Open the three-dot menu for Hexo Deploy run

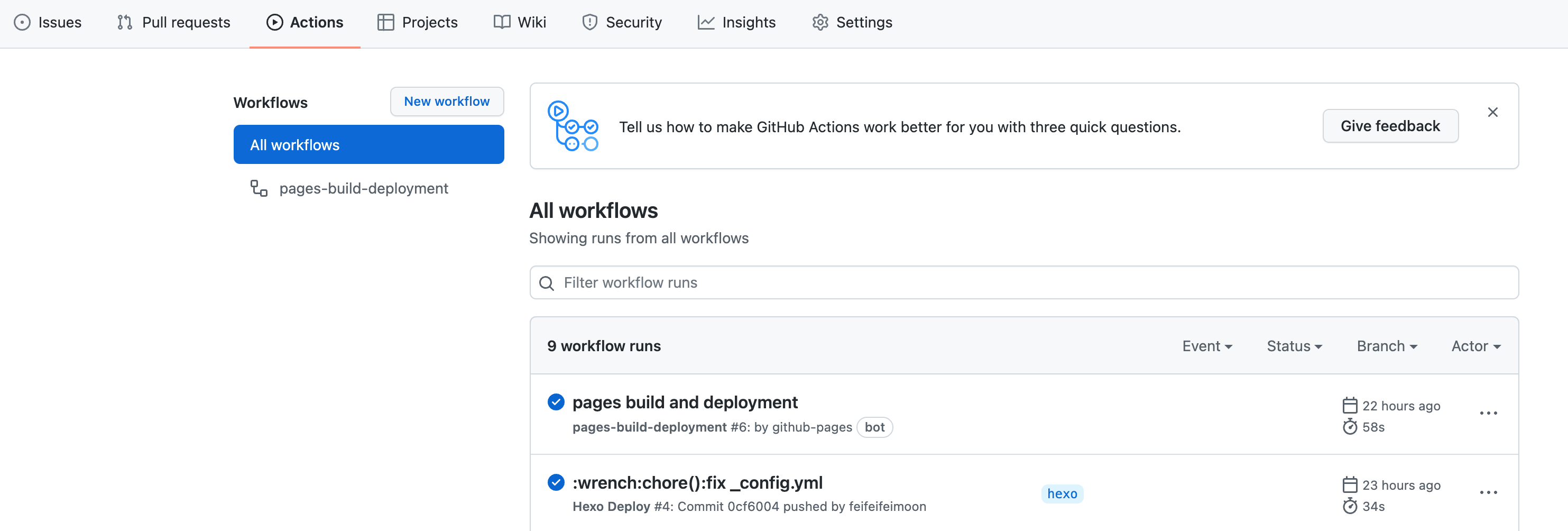pos(1488,492)
